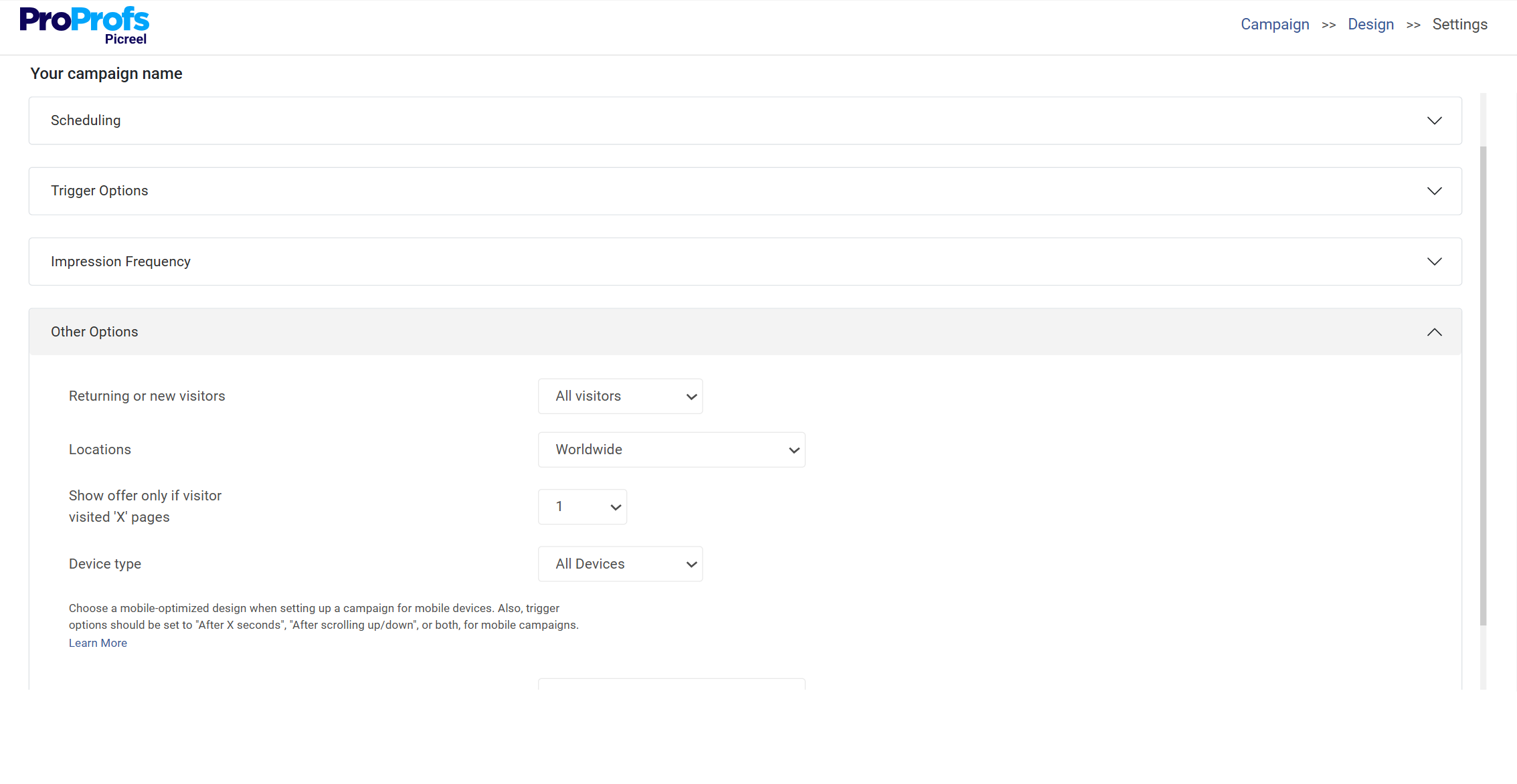1517x784 pixels.
Task: Click the Impression Frequency section header
Action: (x=120, y=262)
